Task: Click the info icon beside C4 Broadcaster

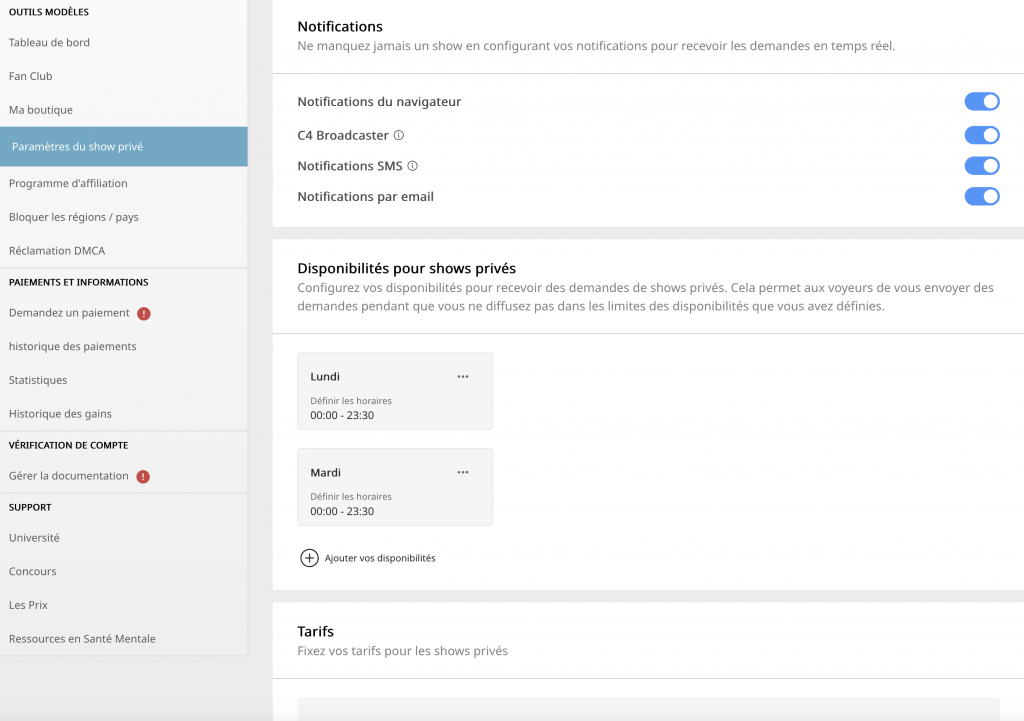Action: tap(399, 135)
